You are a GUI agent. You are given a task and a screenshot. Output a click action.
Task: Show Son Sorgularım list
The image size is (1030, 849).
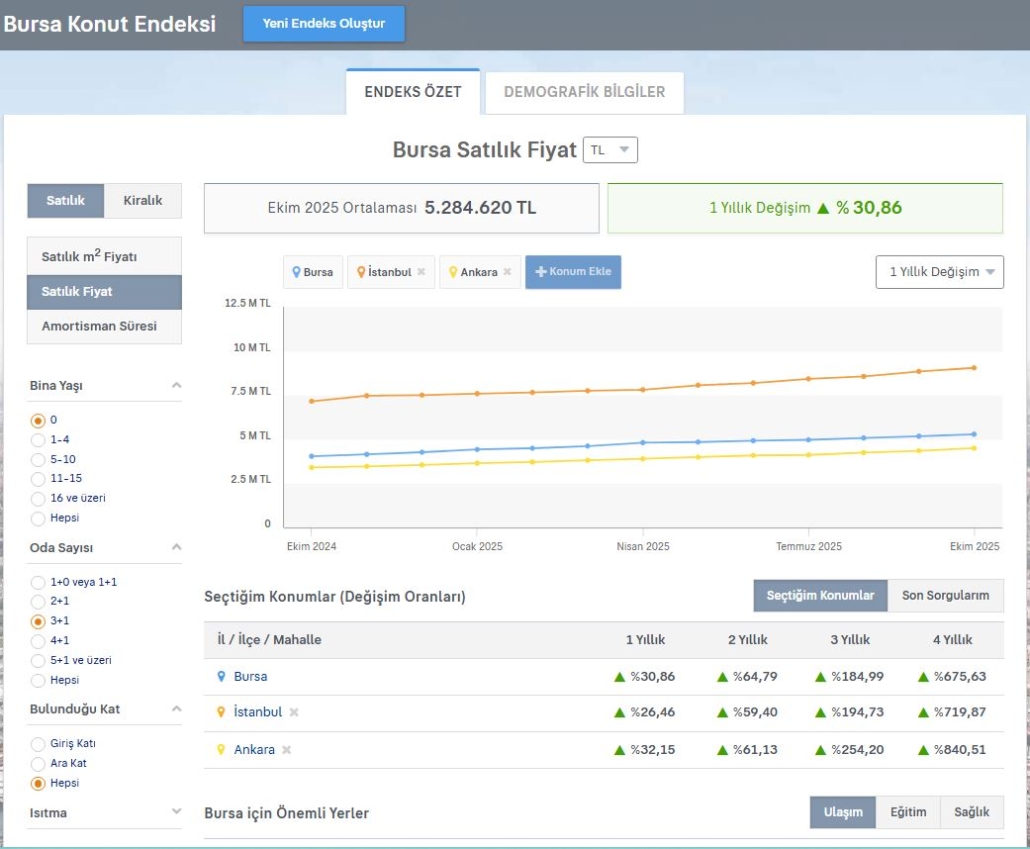(x=945, y=595)
